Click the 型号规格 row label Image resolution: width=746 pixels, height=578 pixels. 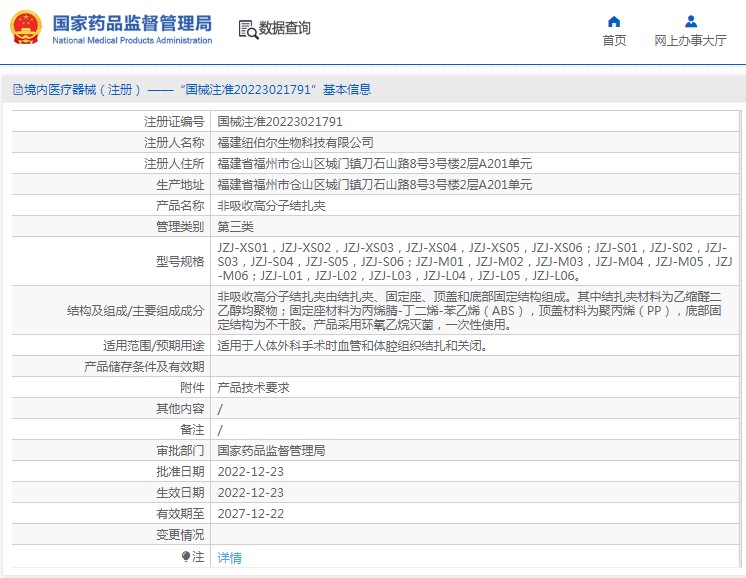click(x=180, y=262)
